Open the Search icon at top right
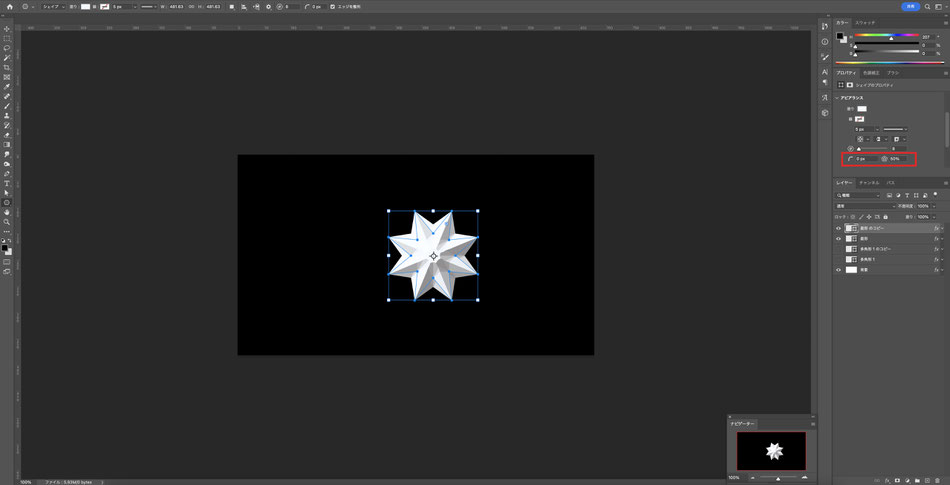Viewport: 950px width, 485px height. point(928,6)
